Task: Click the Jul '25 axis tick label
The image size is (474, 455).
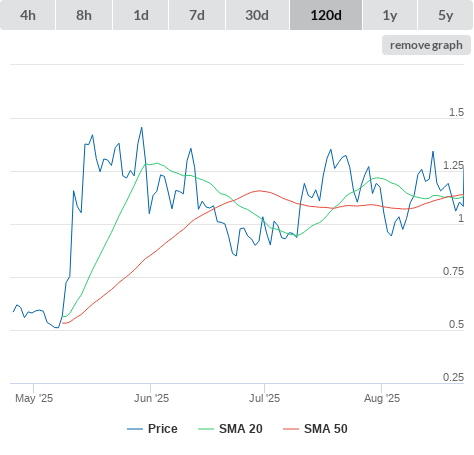Action: [x=265, y=398]
